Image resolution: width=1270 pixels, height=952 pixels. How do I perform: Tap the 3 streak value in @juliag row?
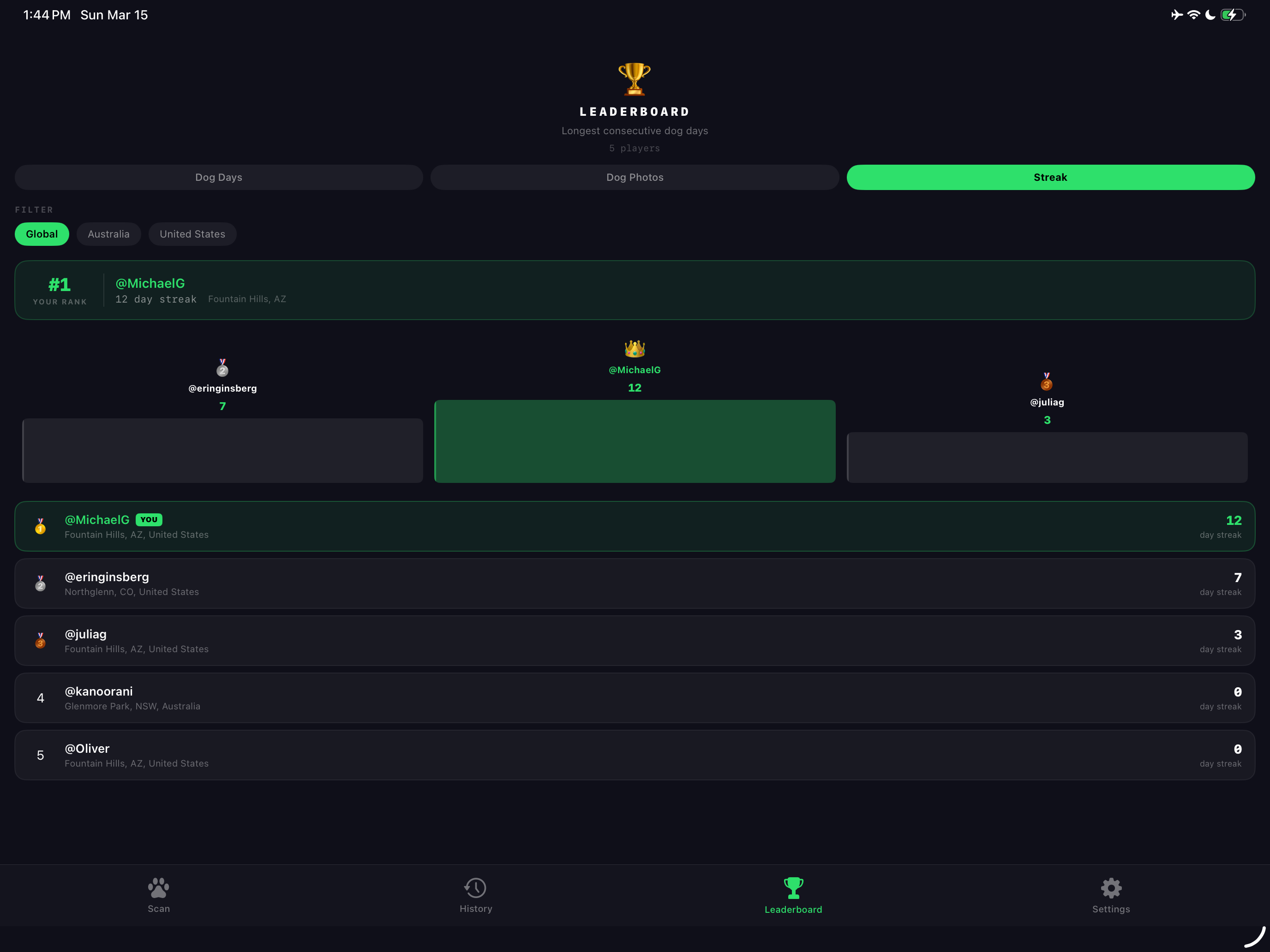click(1237, 635)
